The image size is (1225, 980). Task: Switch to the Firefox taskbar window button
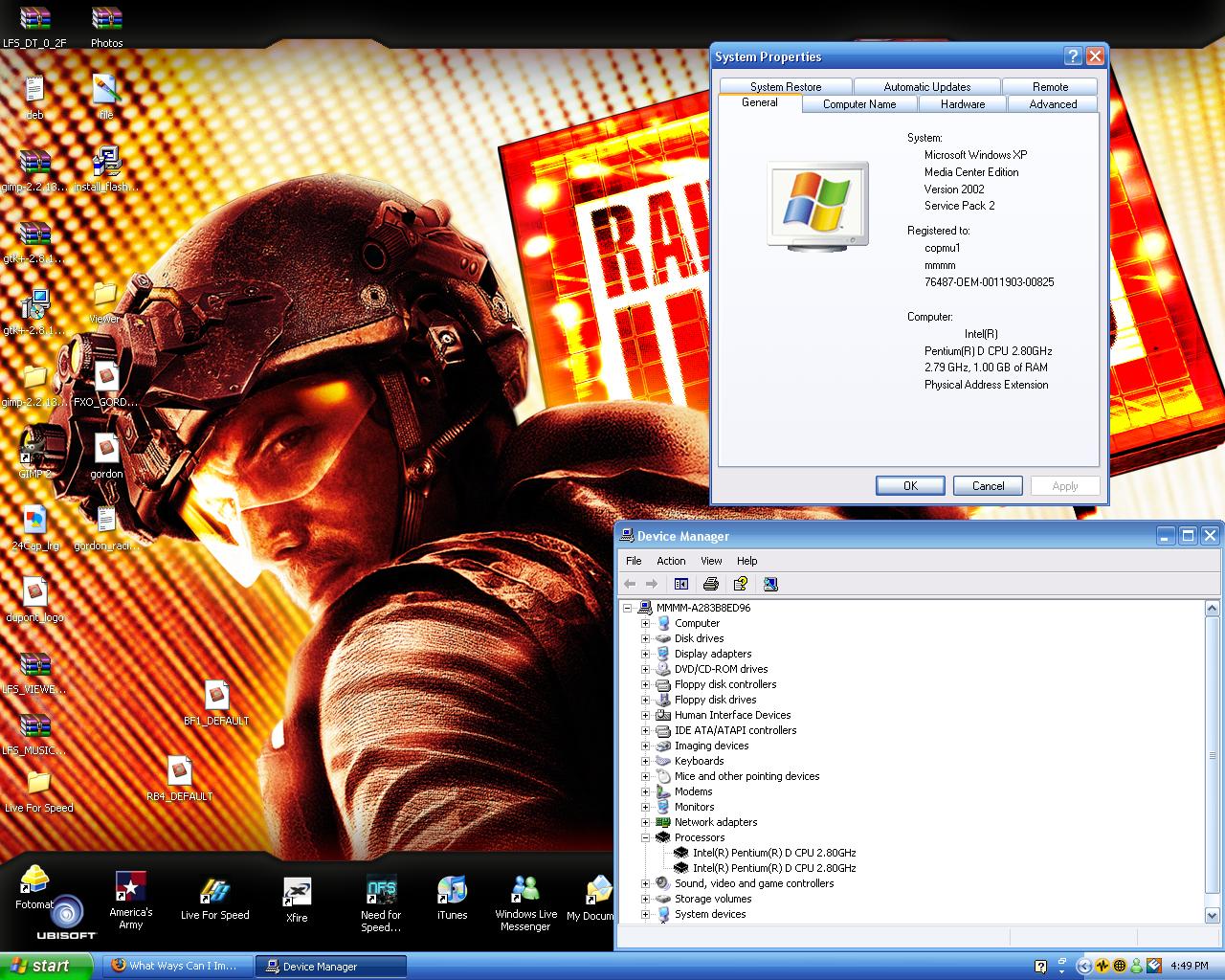(177, 966)
